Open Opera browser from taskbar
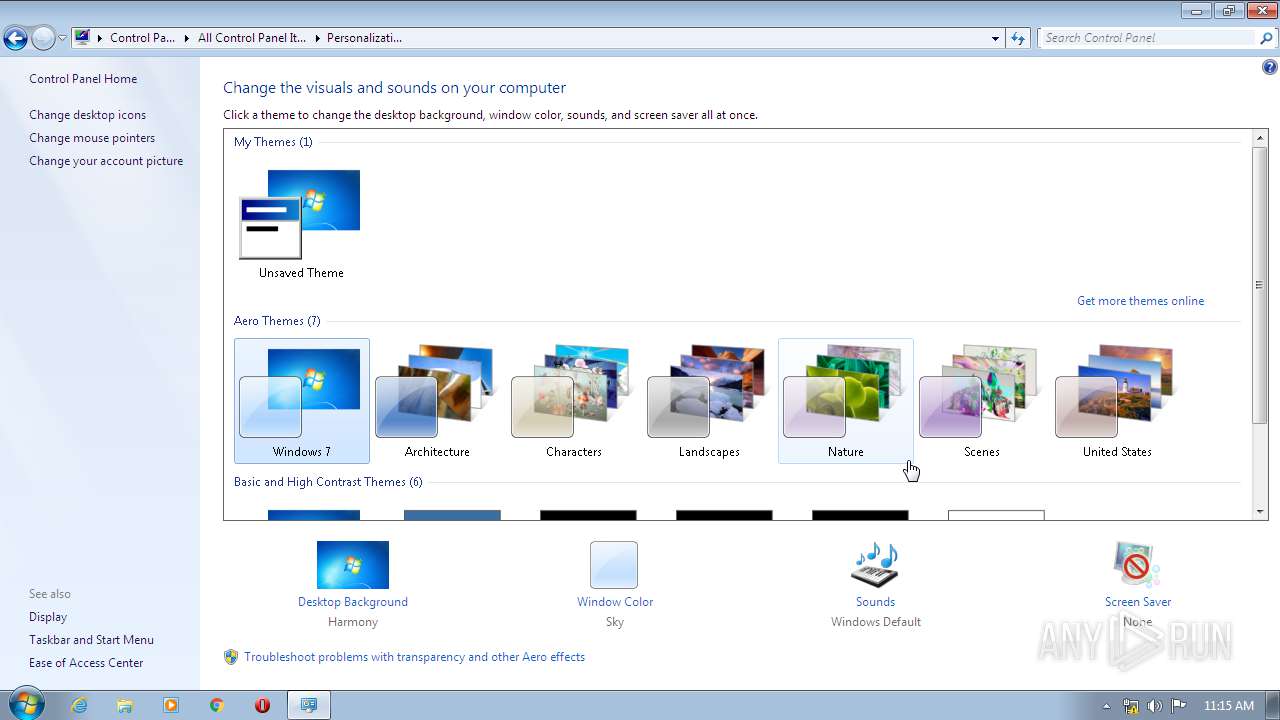 point(263,705)
